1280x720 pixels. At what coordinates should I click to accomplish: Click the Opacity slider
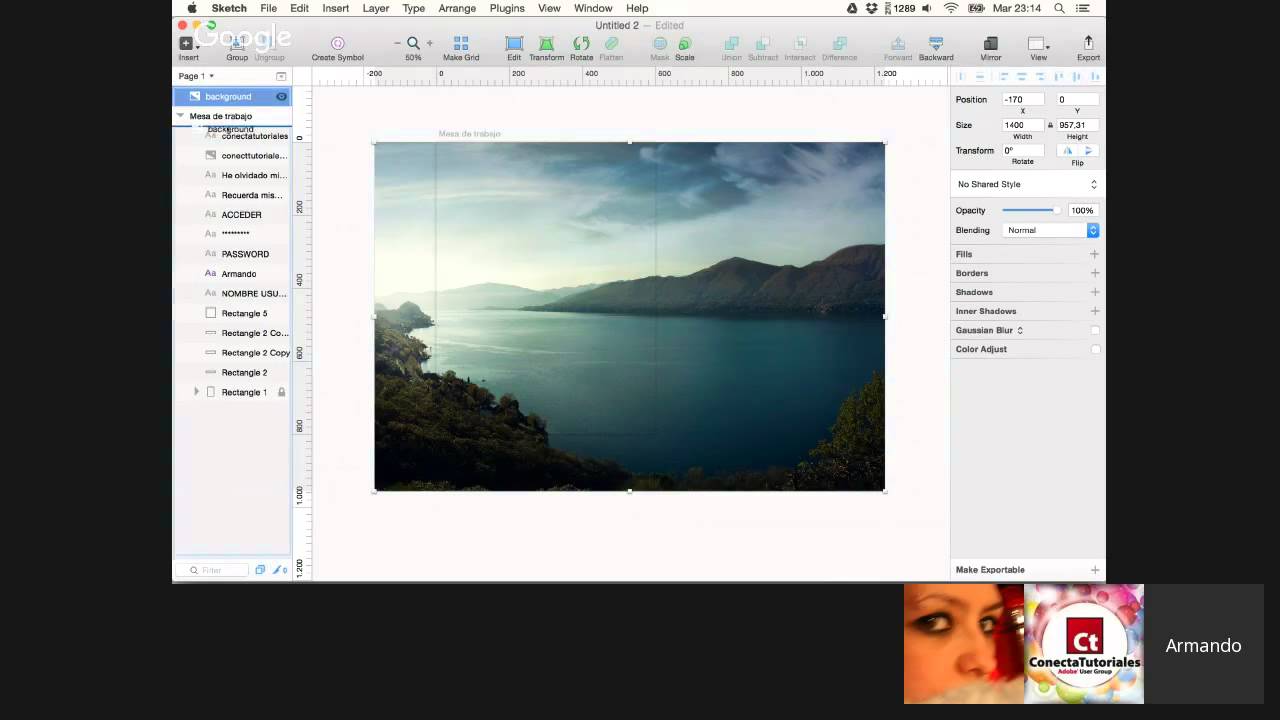pyautogui.click(x=1031, y=210)
